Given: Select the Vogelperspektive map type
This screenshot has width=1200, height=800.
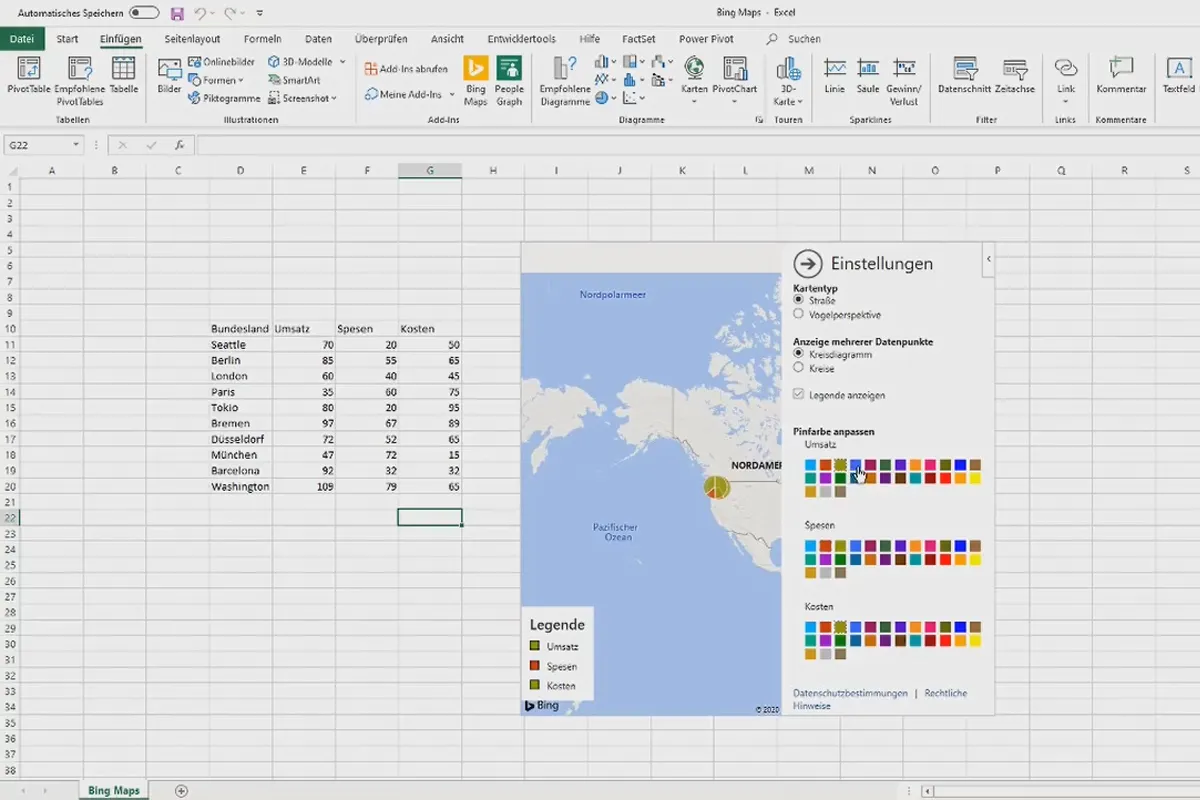Looking at the screenshot, I should [x=798, y=314].
